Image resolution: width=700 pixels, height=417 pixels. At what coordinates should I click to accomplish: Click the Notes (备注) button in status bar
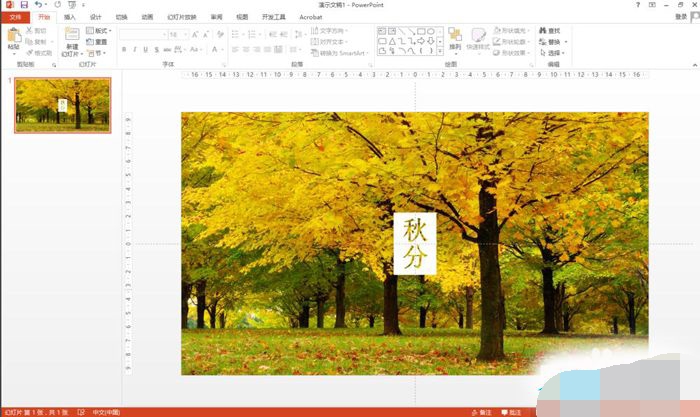click(482, 411)
